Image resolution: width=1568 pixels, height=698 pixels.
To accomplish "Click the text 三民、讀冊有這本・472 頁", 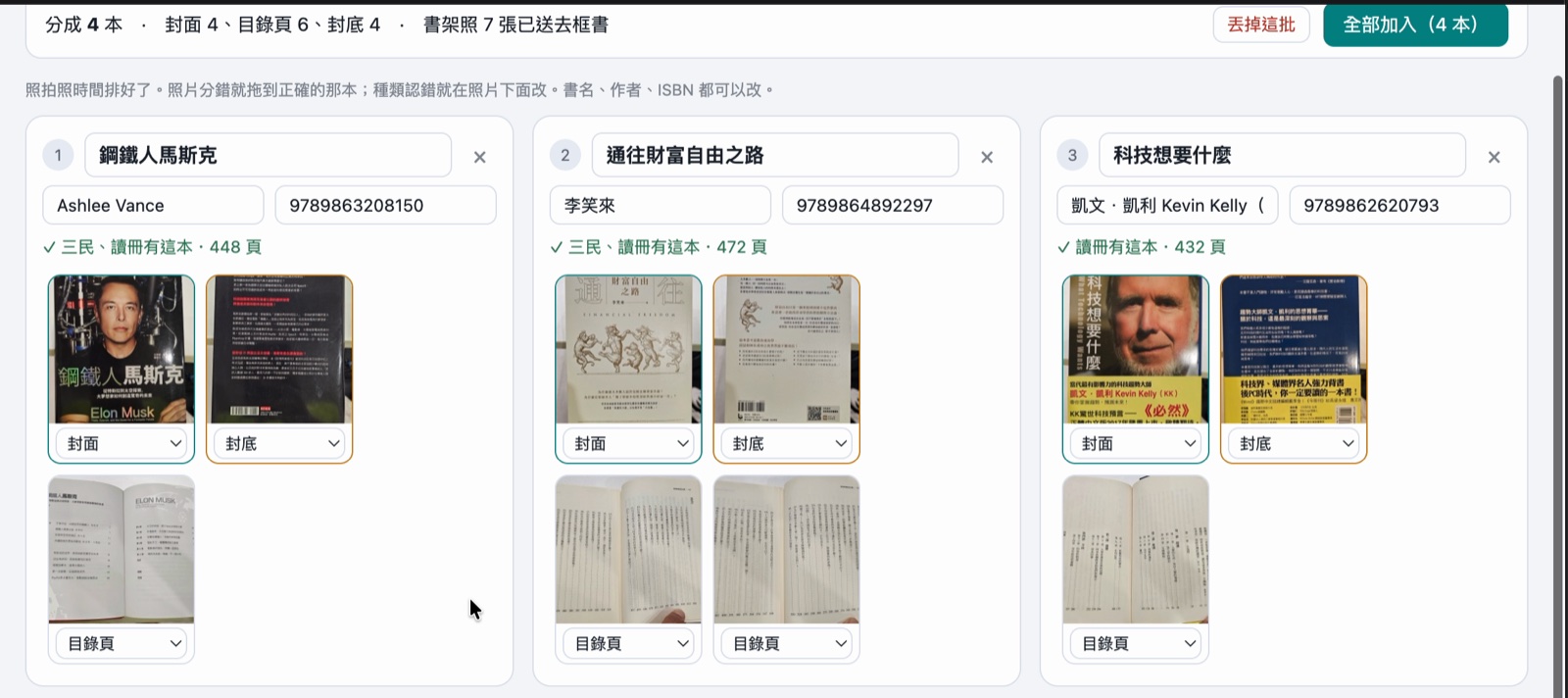I will coord(668,247).
